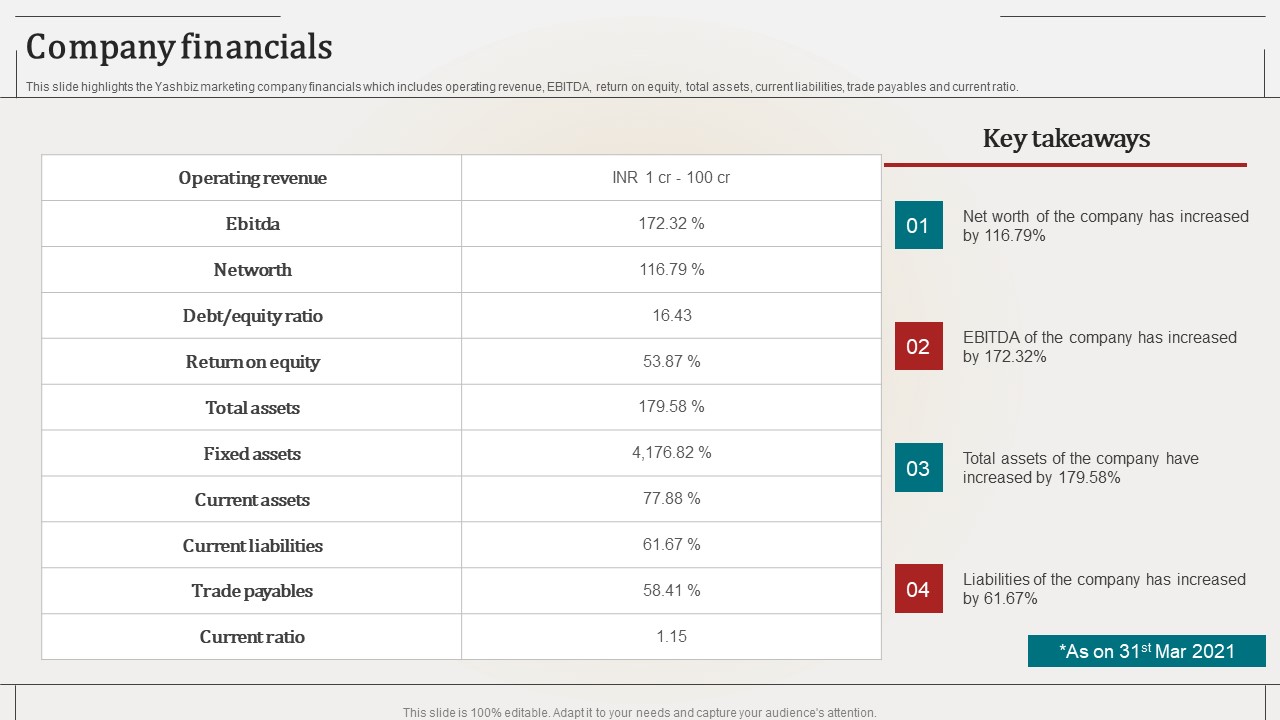This screenshot has width=1280, height=720.
Task: Click the red 02 number badge
Action: pos(918,346)
